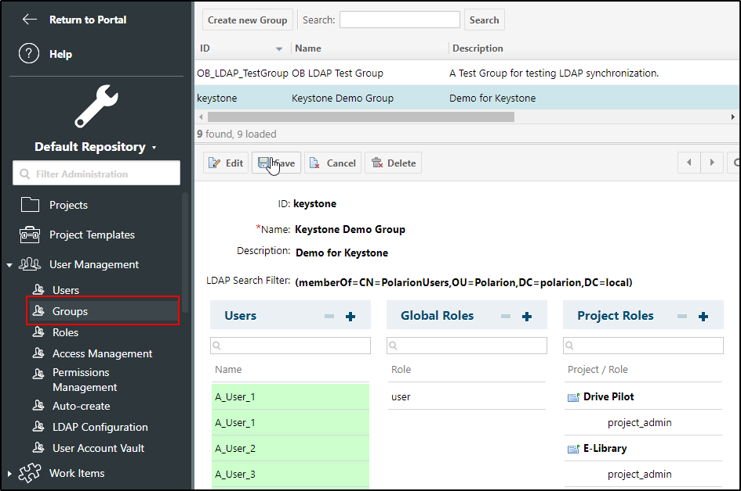Click the Project Templates icon
This screenshot has width=741, height=491.
[30, 235]
